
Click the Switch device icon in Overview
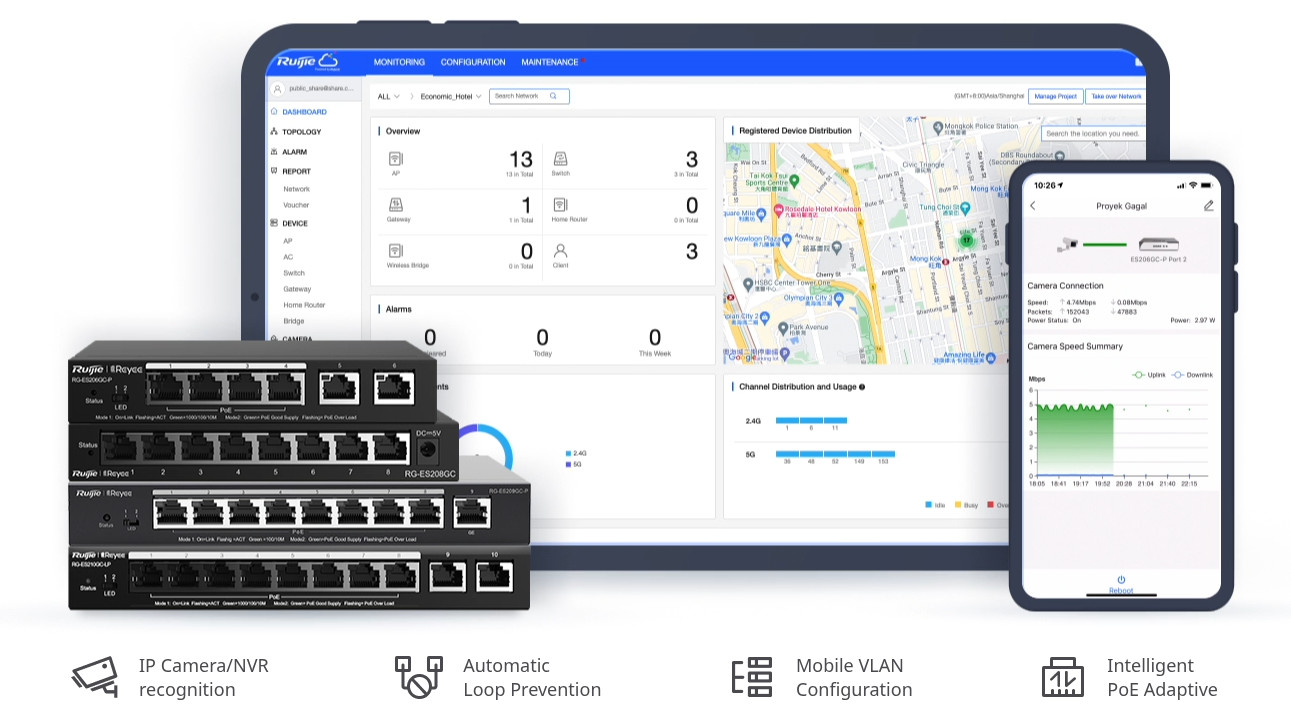[x=560, y=159]
